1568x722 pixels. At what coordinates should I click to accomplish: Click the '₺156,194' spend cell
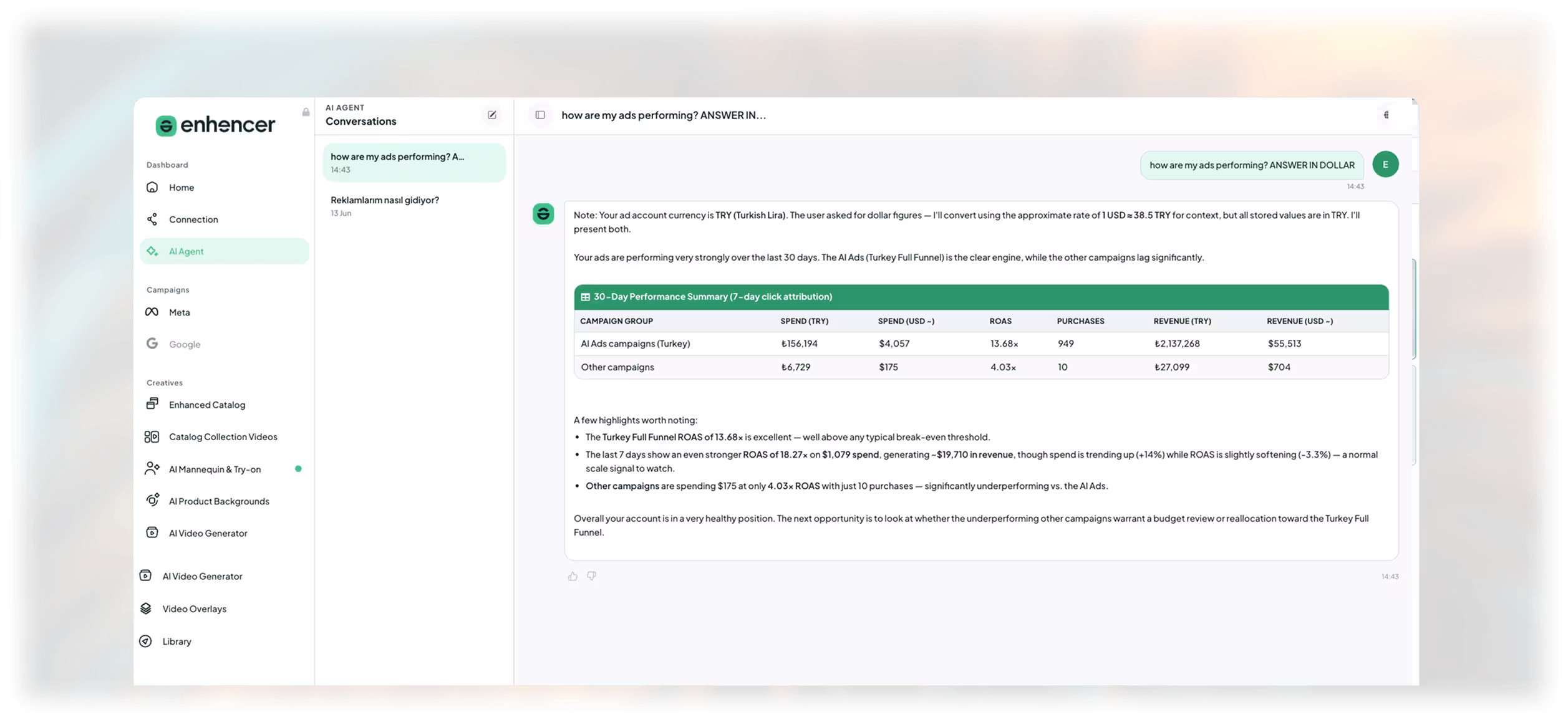799,344
